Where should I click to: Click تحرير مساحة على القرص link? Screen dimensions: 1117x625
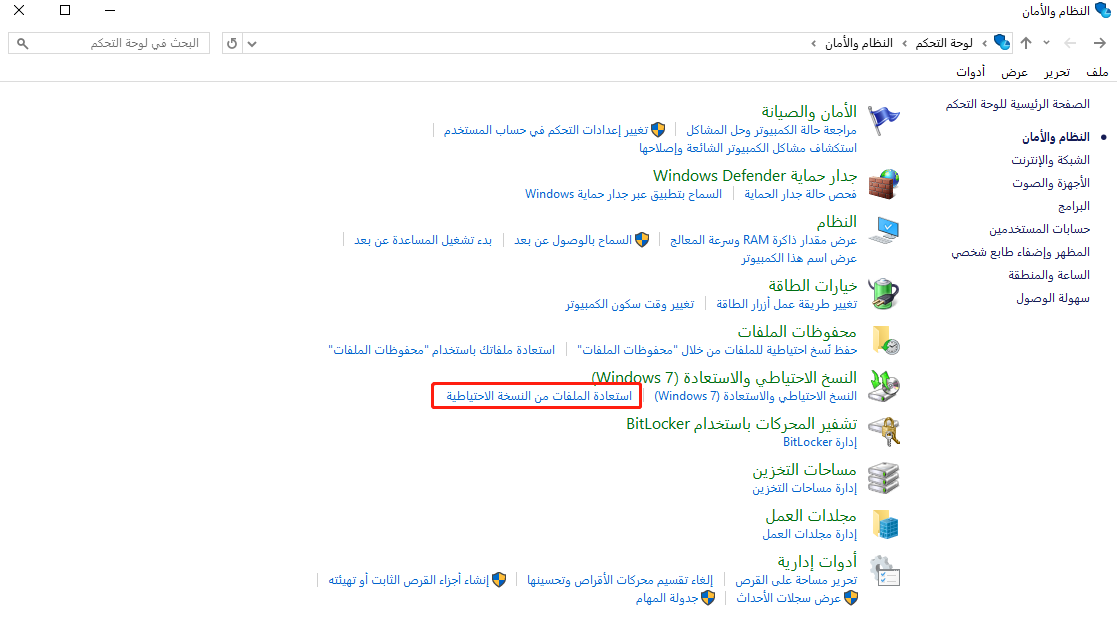(796, 580)
